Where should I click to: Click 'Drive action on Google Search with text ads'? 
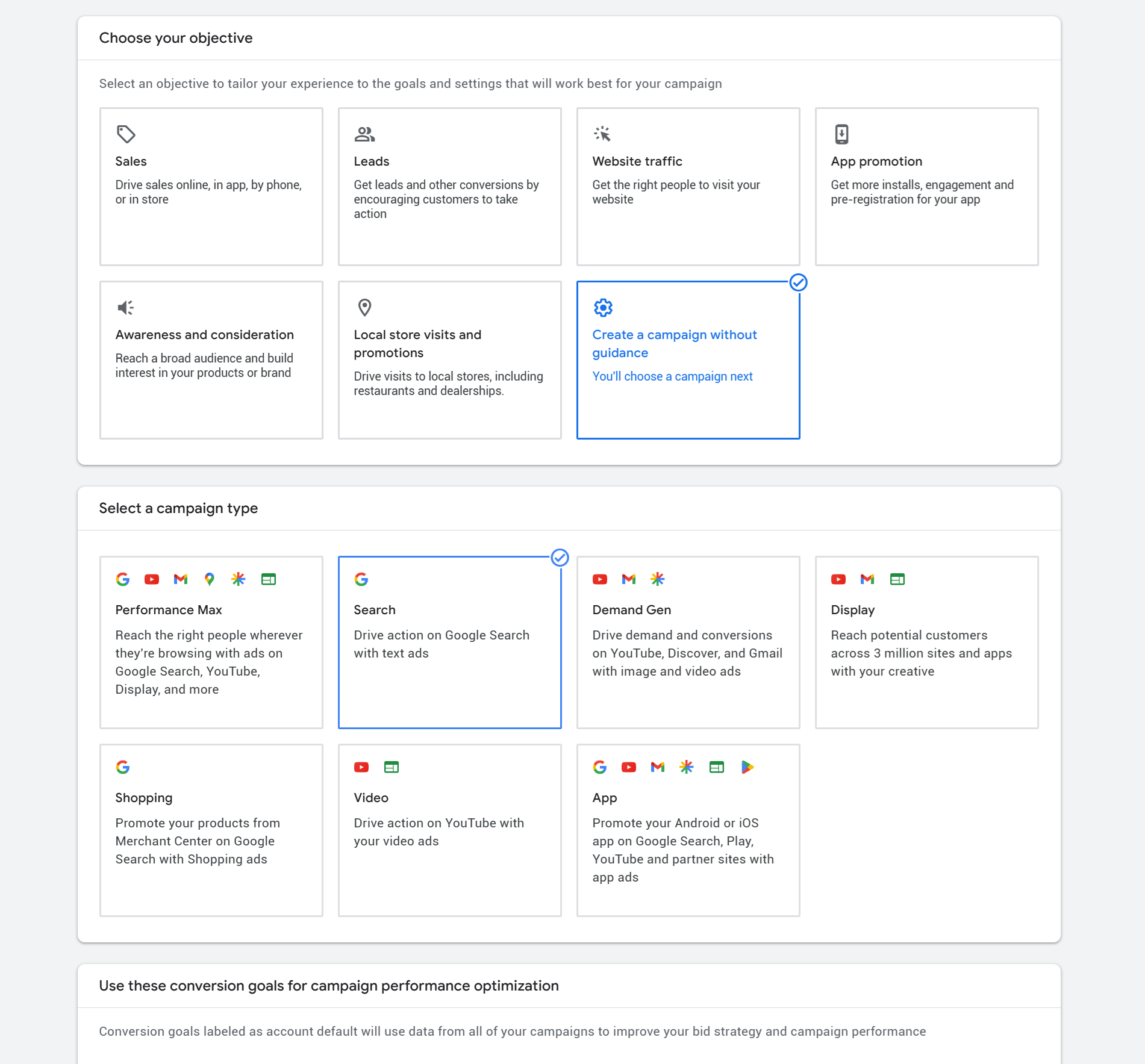coord(441,644)
